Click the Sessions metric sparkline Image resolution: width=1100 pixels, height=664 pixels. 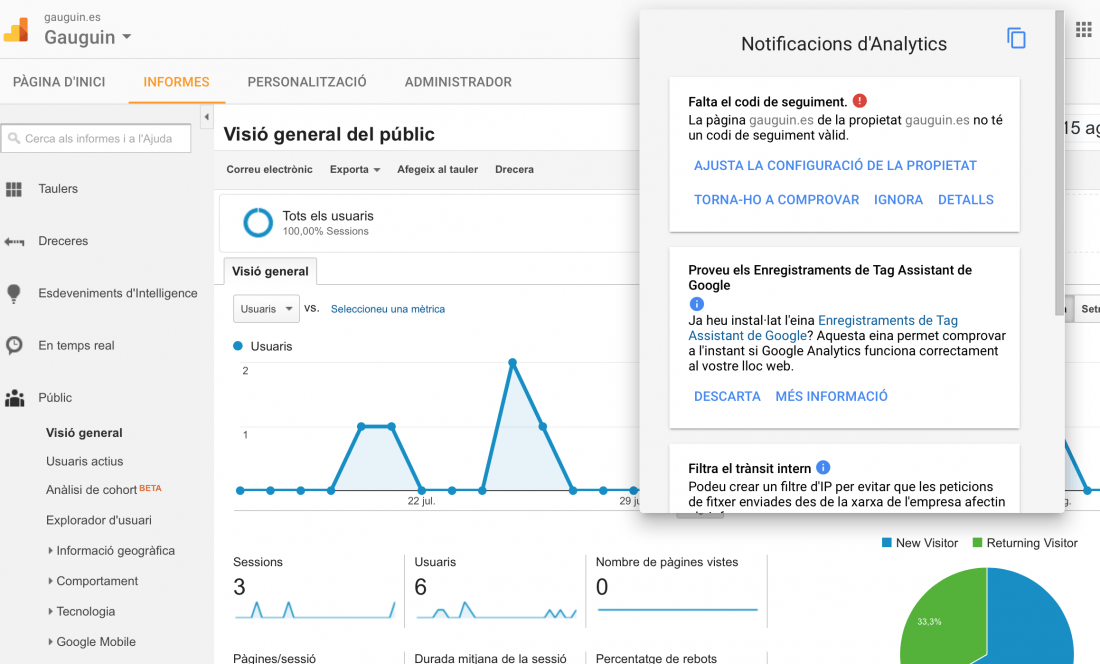coord(315,609)
